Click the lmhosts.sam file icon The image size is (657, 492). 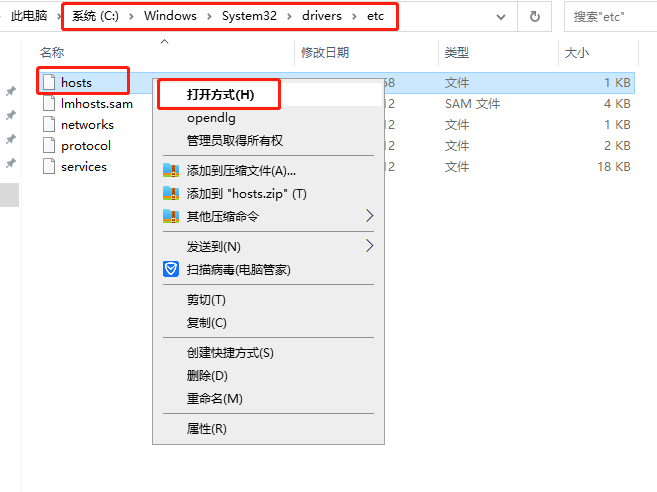49,103
